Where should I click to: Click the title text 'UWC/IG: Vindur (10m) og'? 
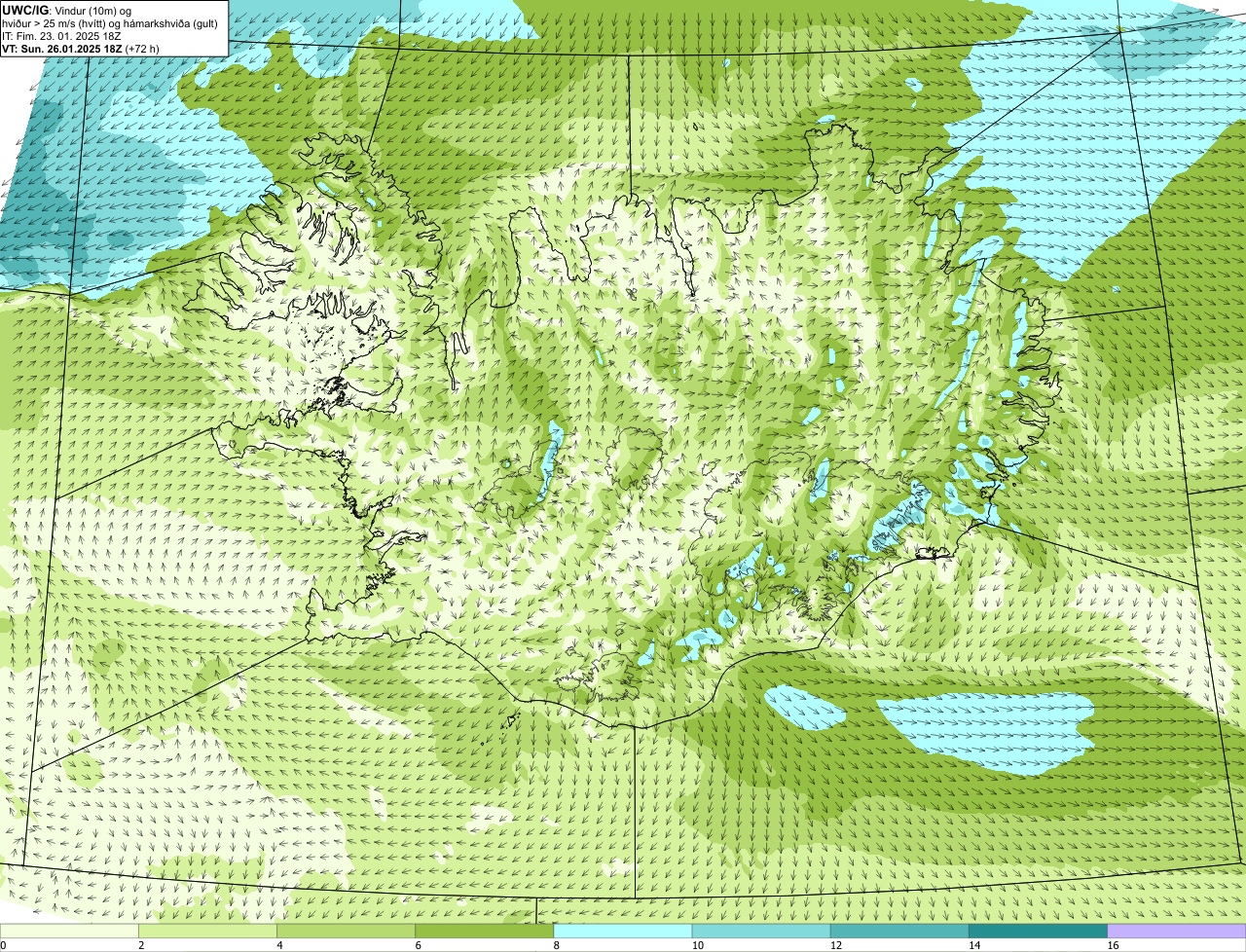(x=66, y=10)
